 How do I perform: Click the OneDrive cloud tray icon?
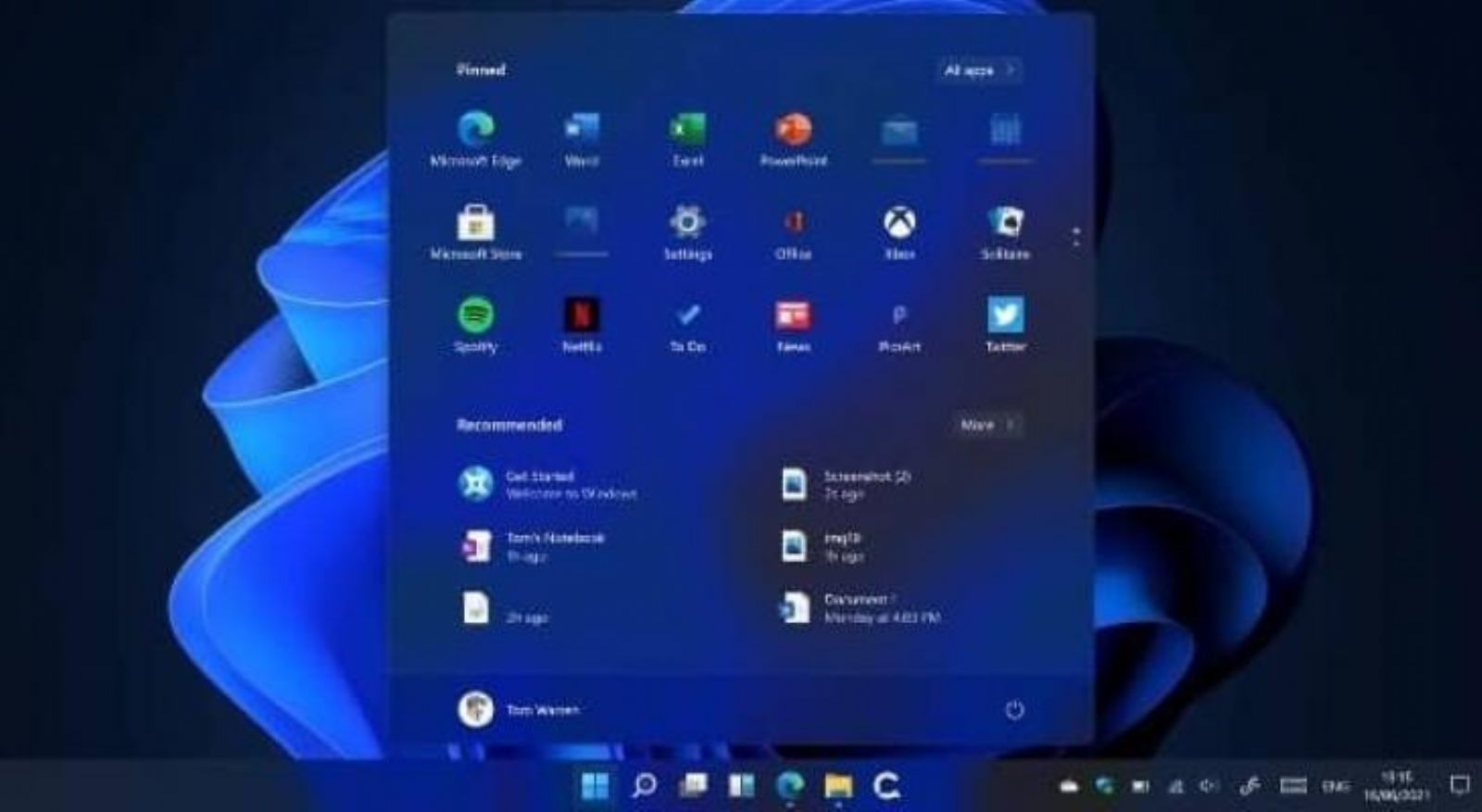1069,786
